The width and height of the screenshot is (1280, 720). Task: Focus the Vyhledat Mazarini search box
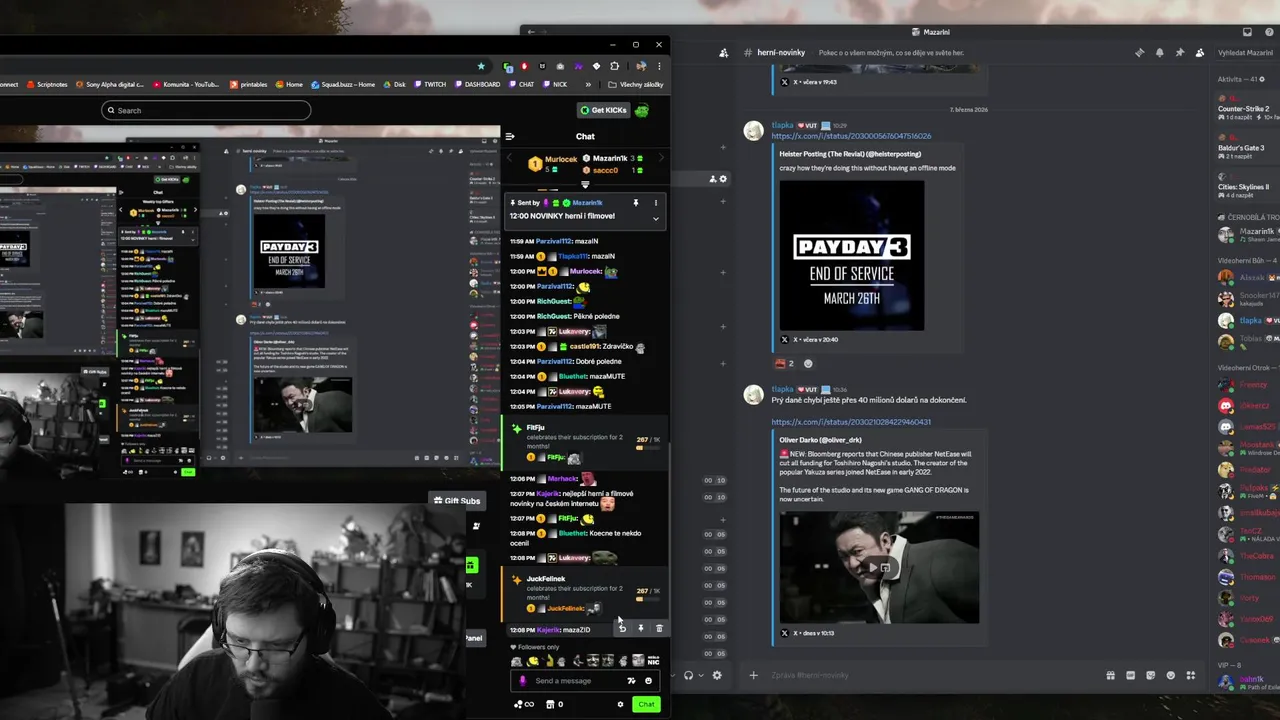pyautogui.click(x=1245, y=52)
